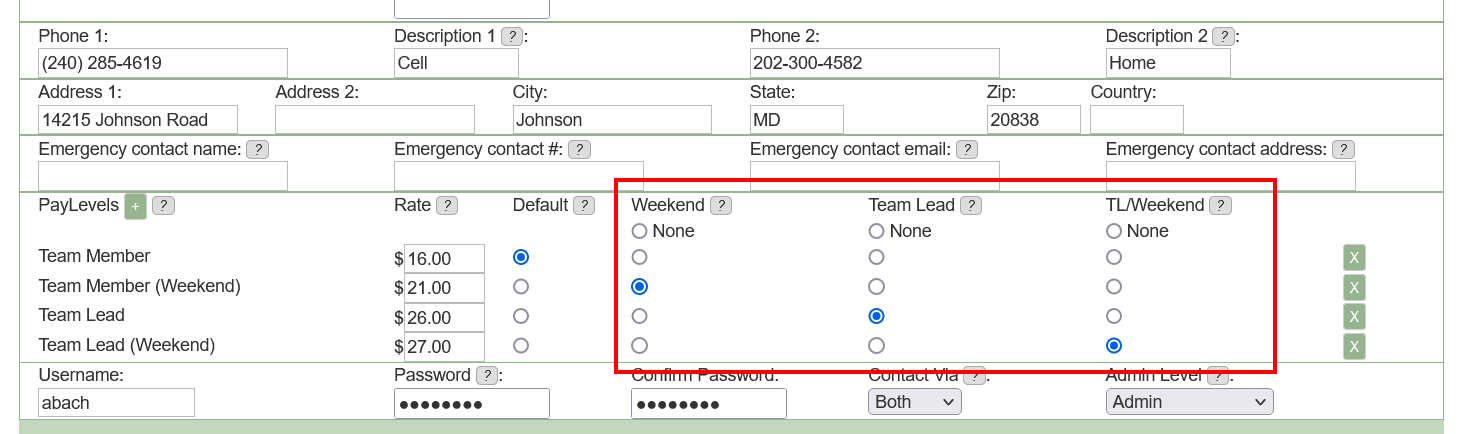Click the green plus icon beside PayLevels
This screenshot has width=1469, height=434.
tap(135, 207)
